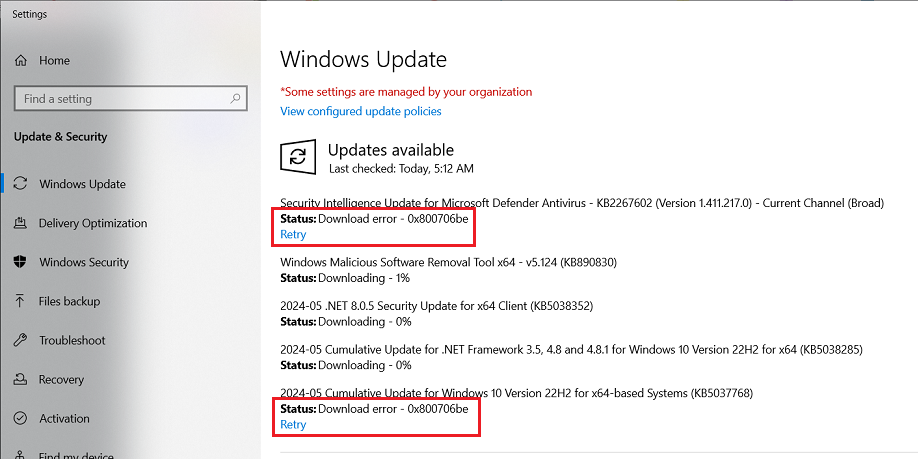Click the Files backup upward arrow icon
918x459 pixels.
(x=20, y=301)
